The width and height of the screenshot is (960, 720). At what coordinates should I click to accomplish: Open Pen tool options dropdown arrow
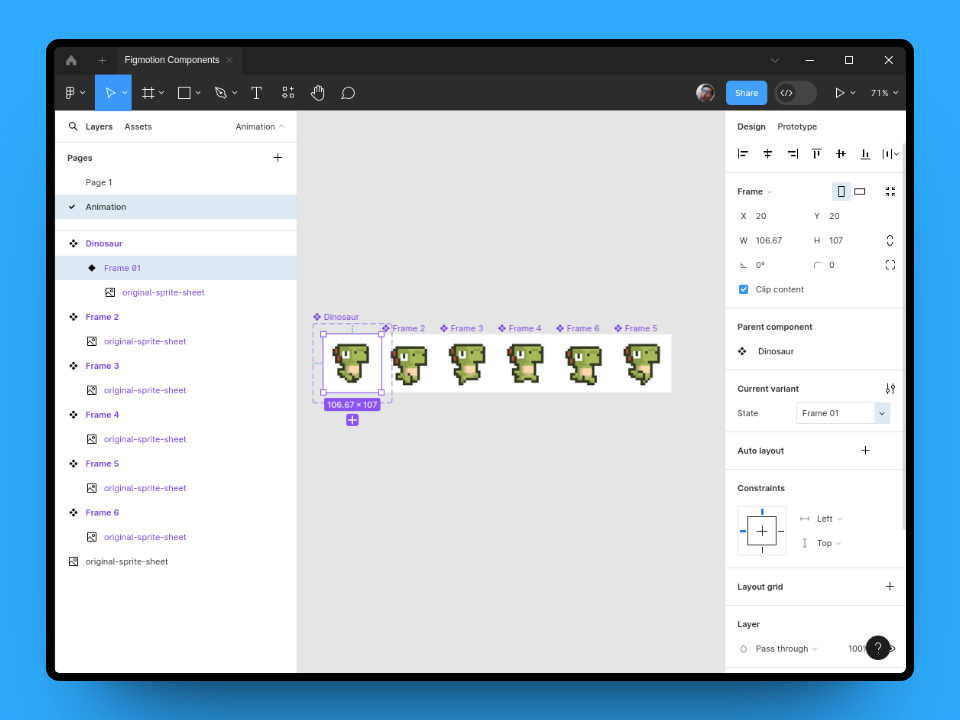tap(234, 93)
